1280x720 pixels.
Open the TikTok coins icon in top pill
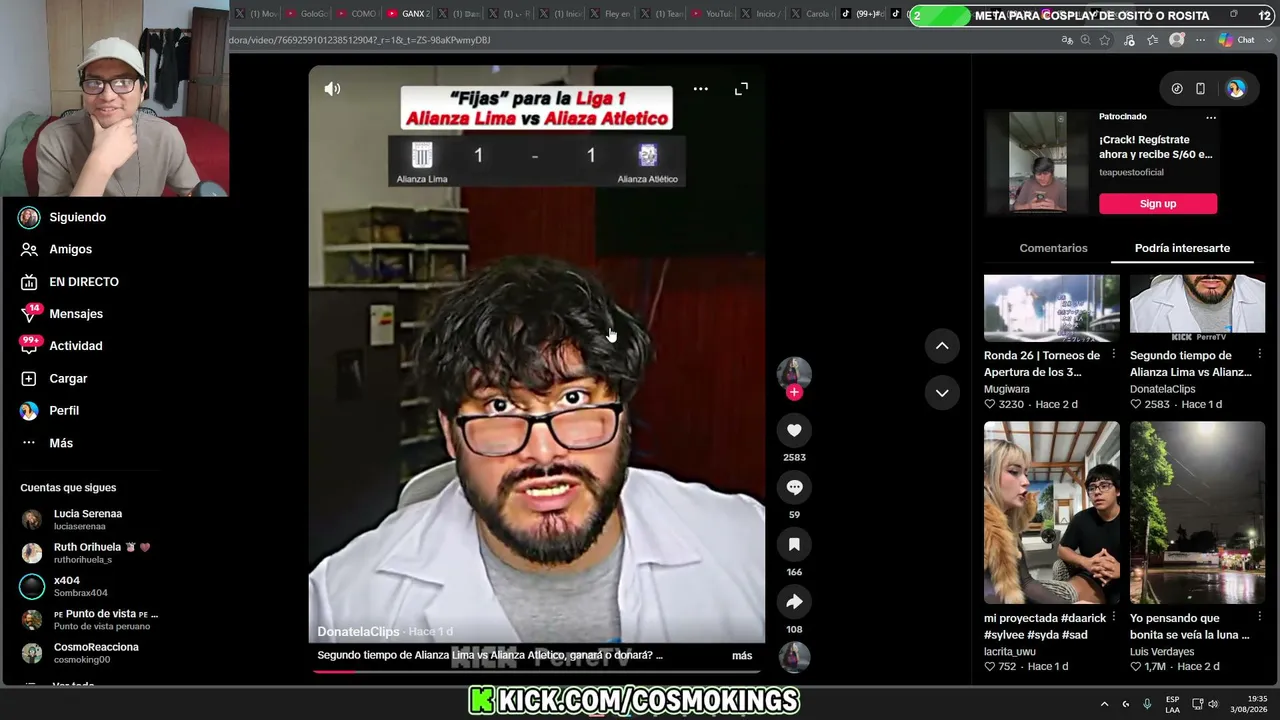pos(1177,89)
